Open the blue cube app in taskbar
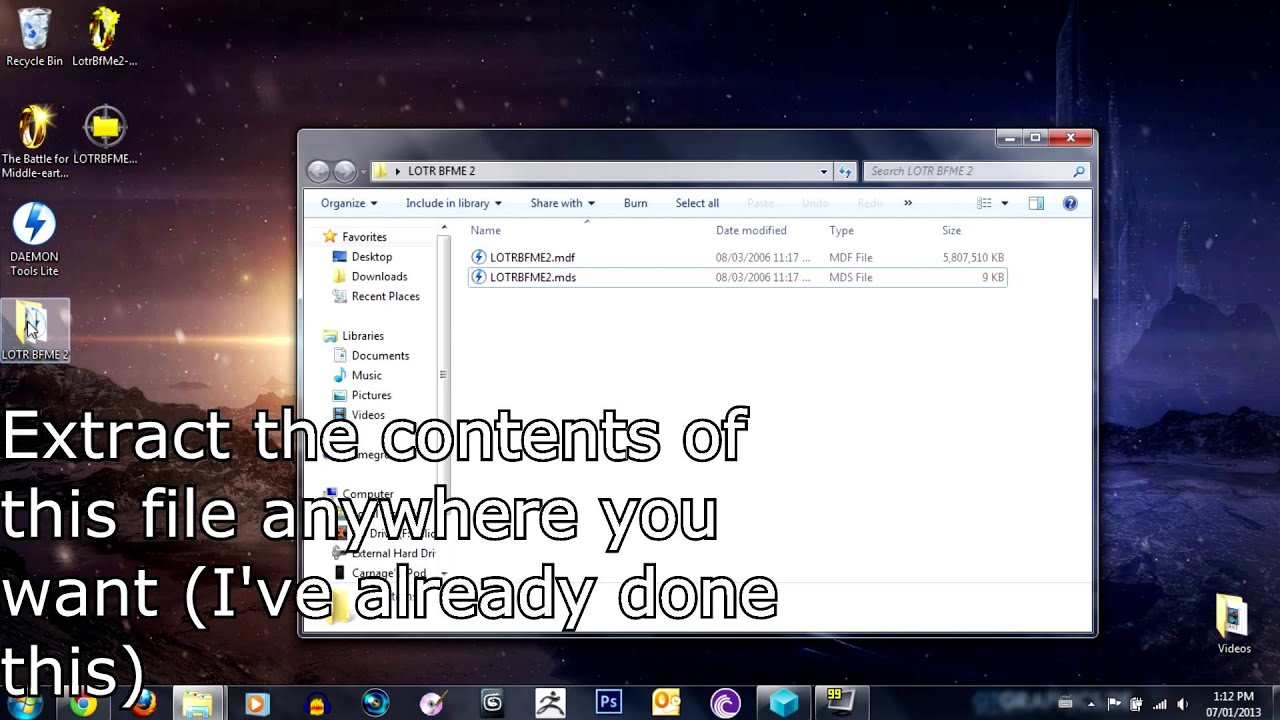 tap(783, 703)
